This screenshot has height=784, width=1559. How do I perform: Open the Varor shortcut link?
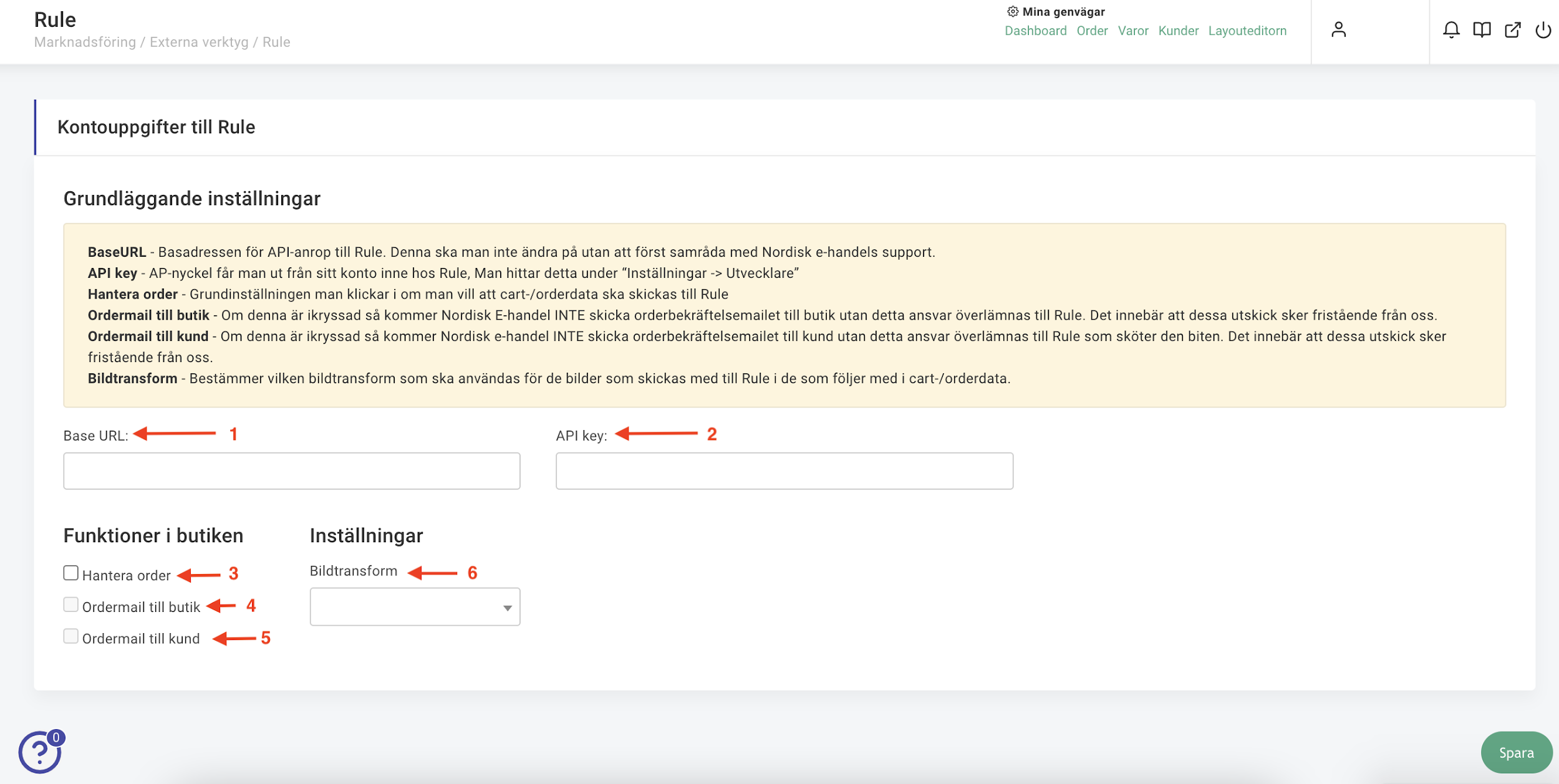click(1133, 31)
